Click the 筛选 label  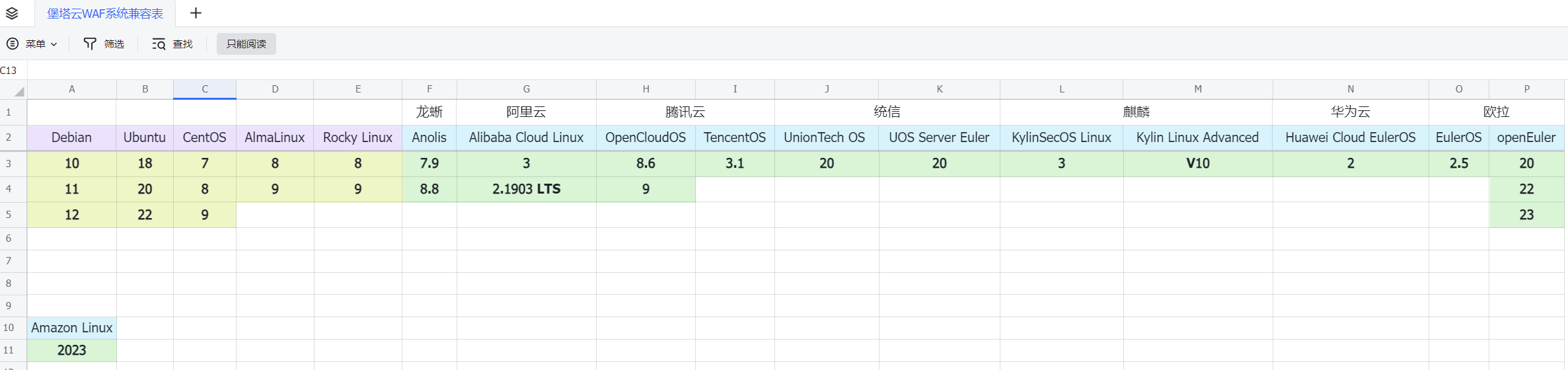coord(114,44)
